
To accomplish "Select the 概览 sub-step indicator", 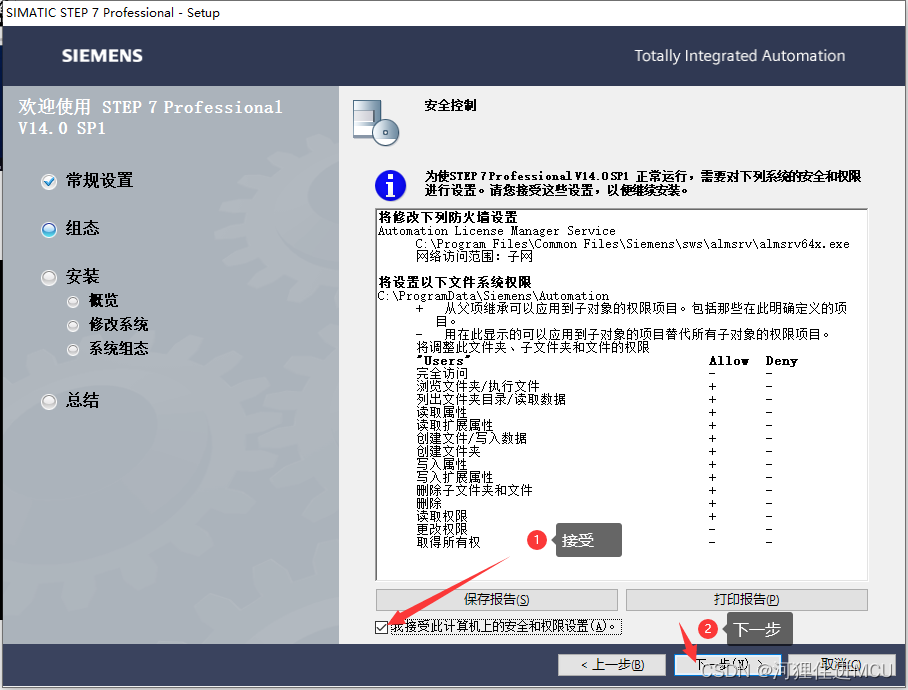I will 73,301.
